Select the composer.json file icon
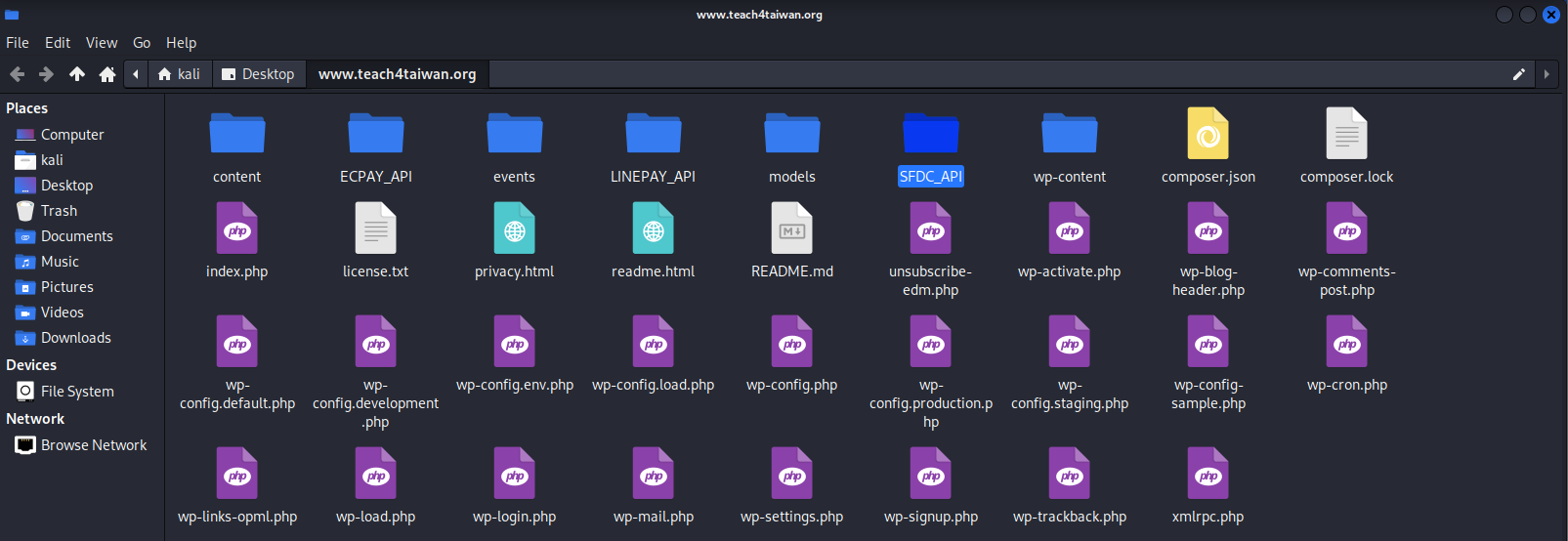This screenshot has width=1568, height=541. (x=1208, y=133)
